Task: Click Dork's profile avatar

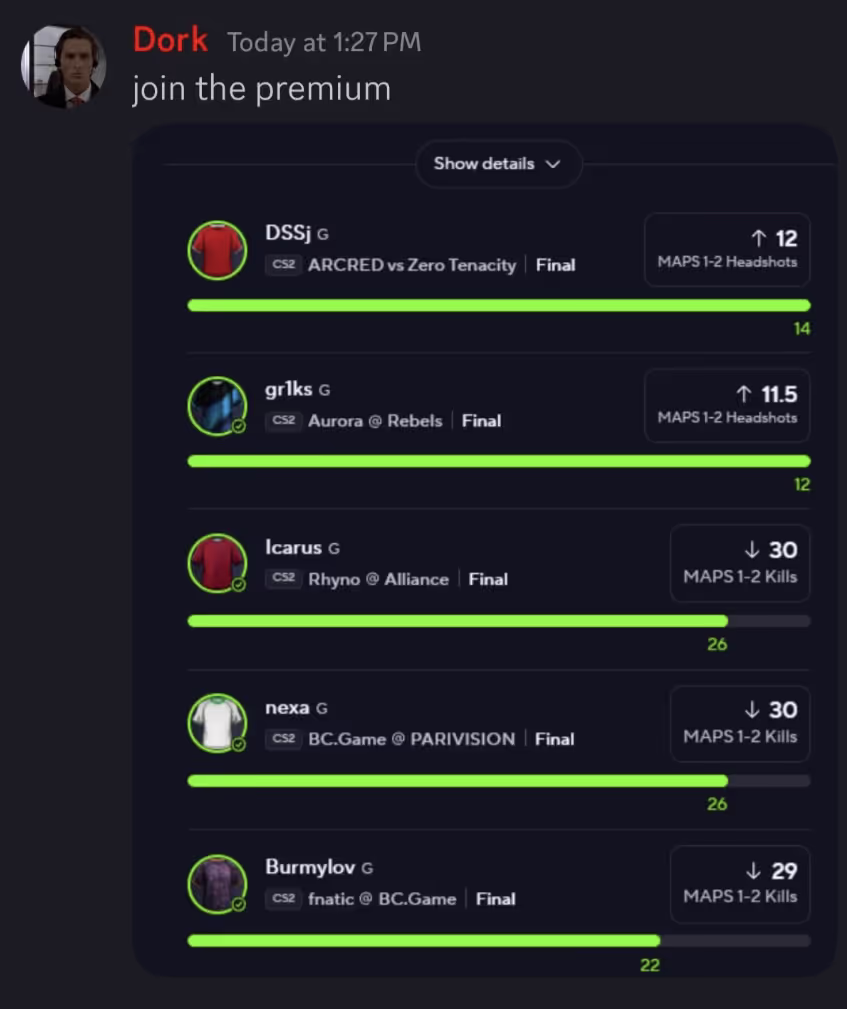Action: (x=63, y=66)
